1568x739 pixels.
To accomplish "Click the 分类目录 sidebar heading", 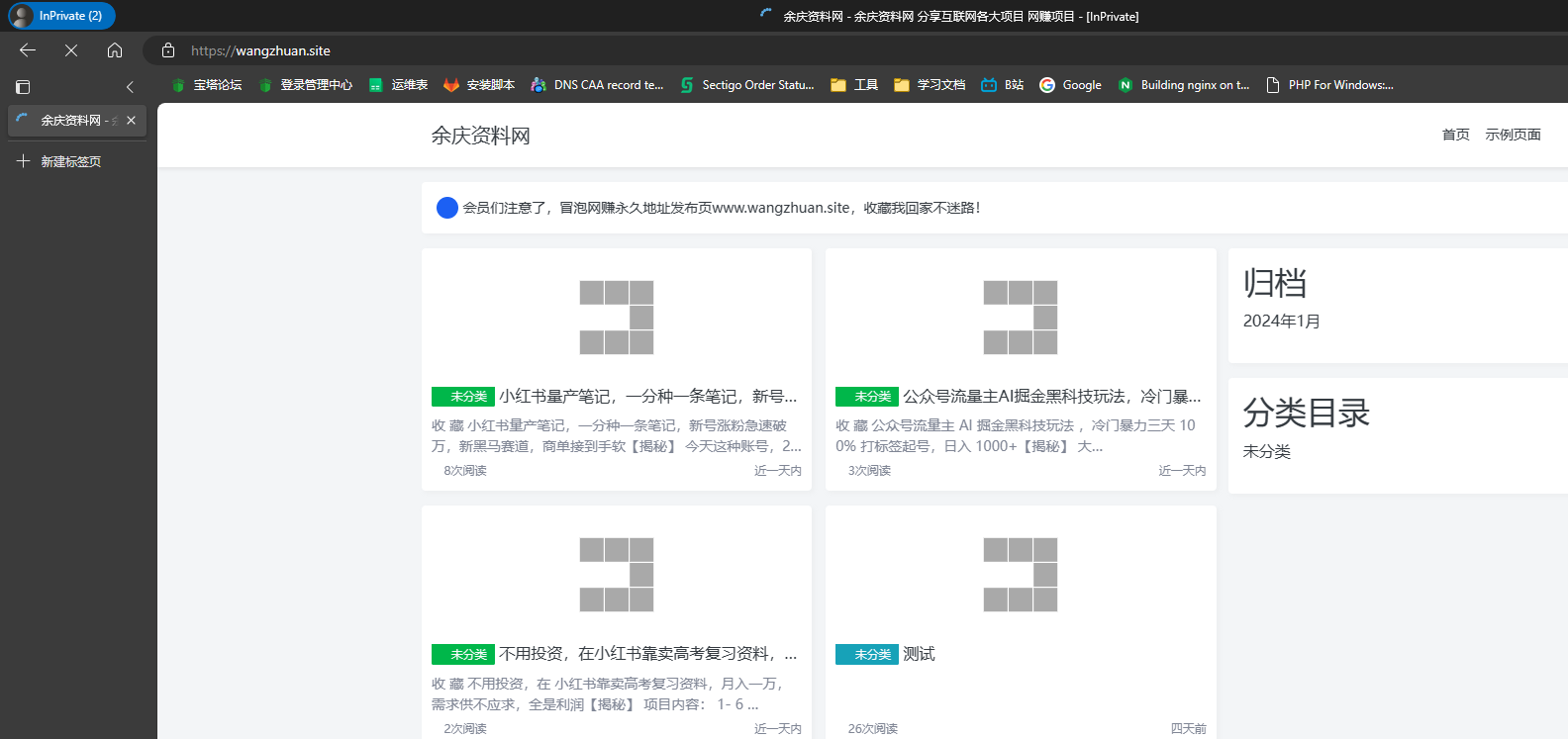I will coord(1307,414).
